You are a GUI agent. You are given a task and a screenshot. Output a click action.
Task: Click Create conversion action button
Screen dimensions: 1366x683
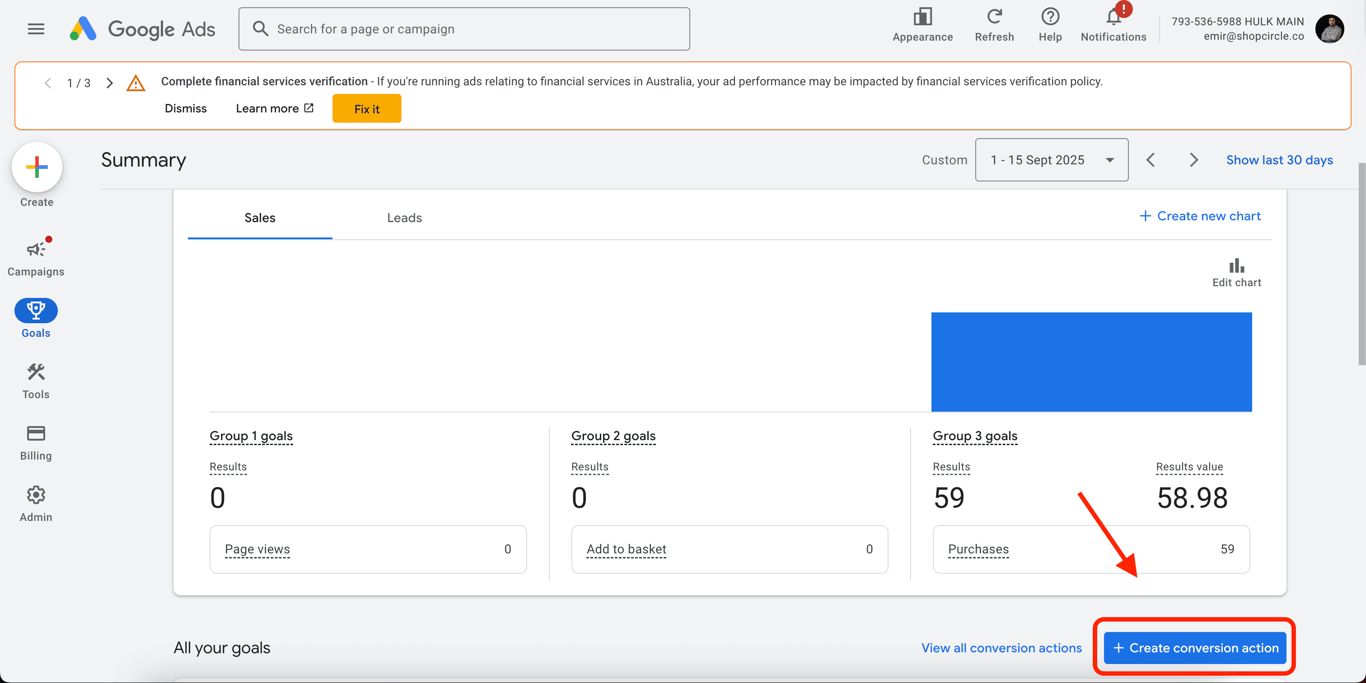tap(1195, 648)
